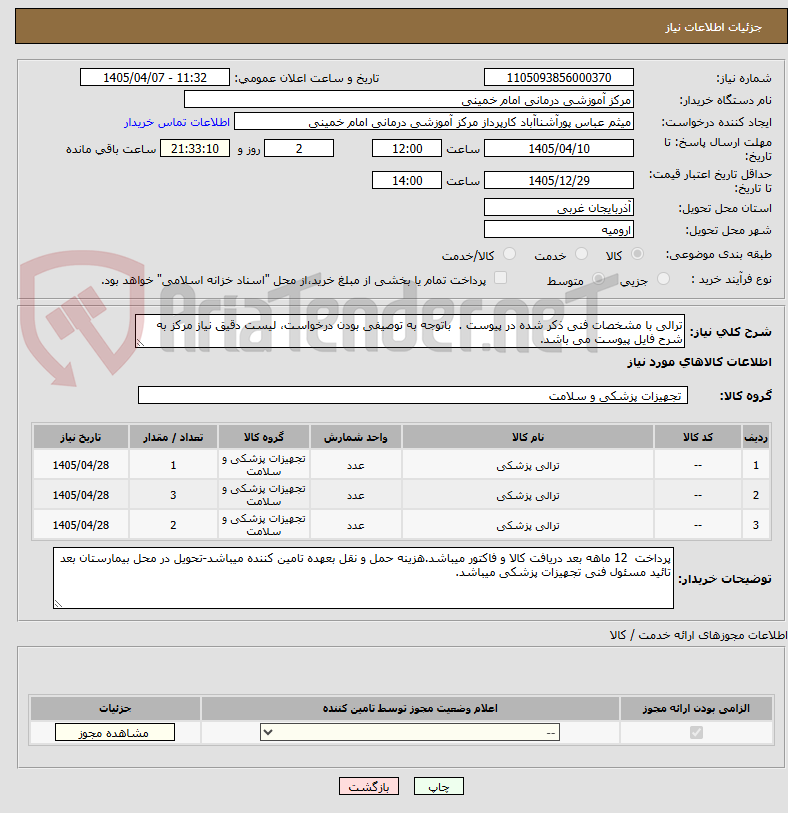Click the general need description text area

tap(410, 331)
